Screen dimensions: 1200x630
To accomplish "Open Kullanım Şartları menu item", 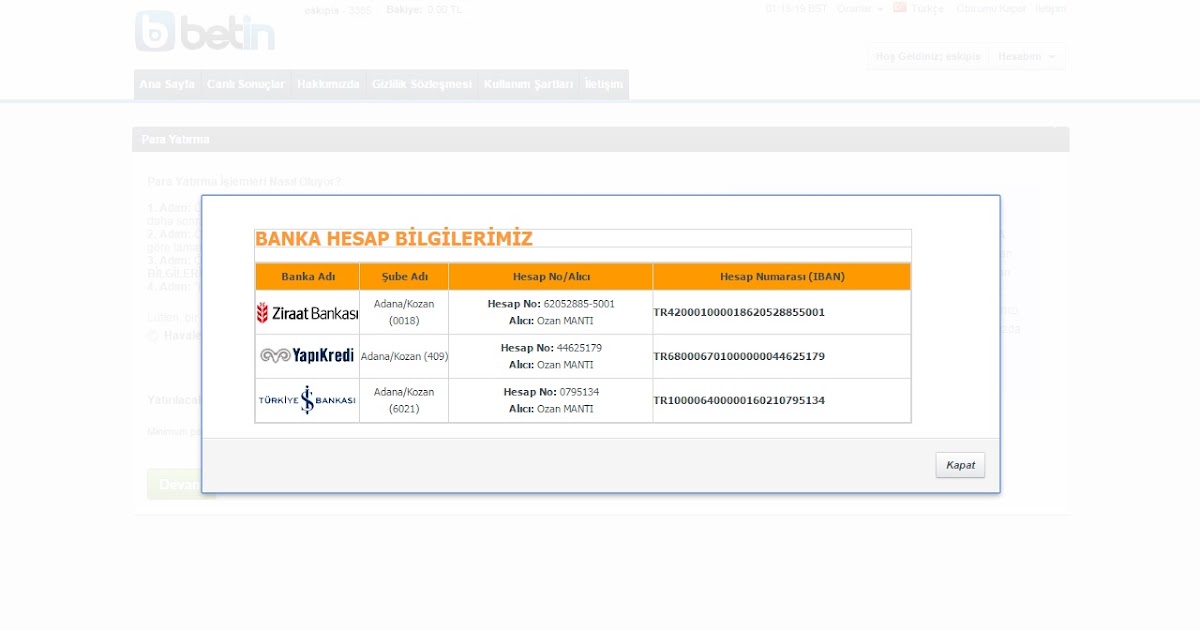I will click(x=528, y=84).
